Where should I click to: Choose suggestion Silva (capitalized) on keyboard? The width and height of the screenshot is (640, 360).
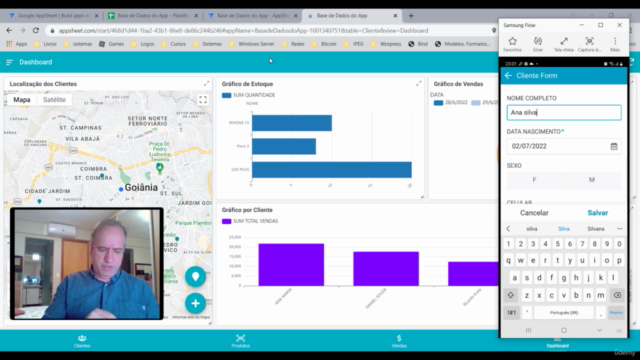pos(564,229)
